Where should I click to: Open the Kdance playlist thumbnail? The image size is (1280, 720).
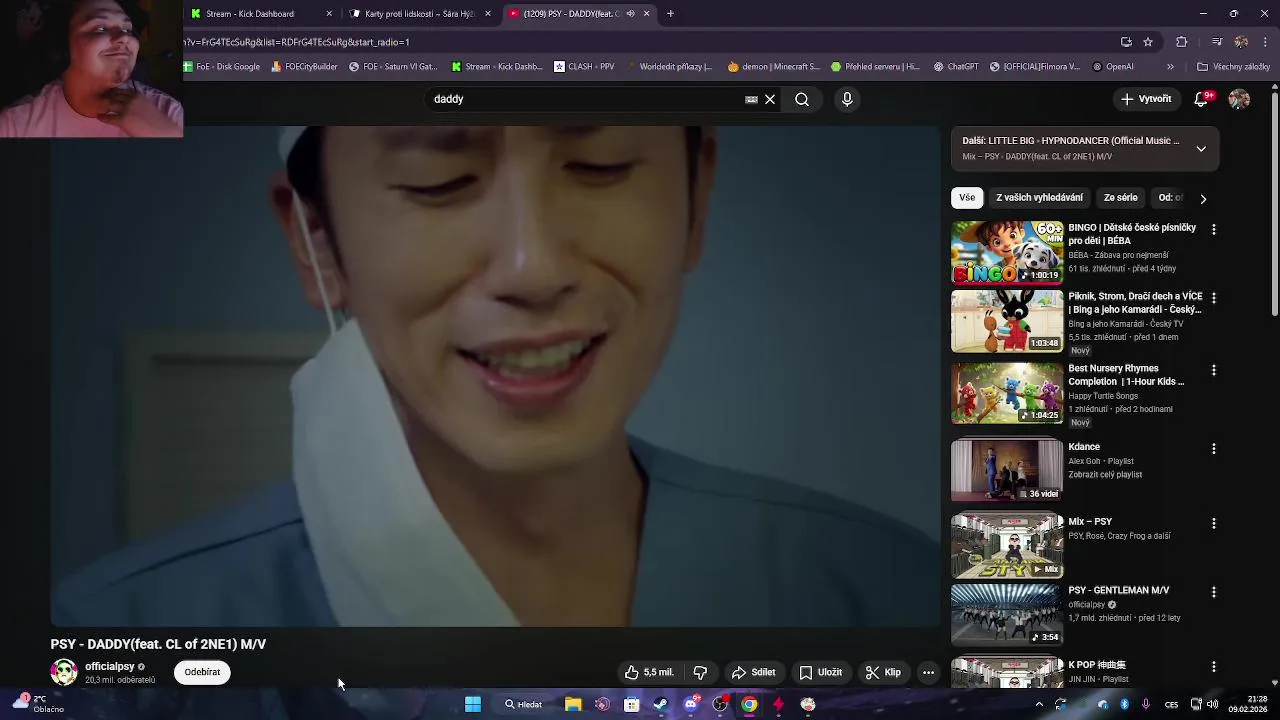click(1007, 470)
